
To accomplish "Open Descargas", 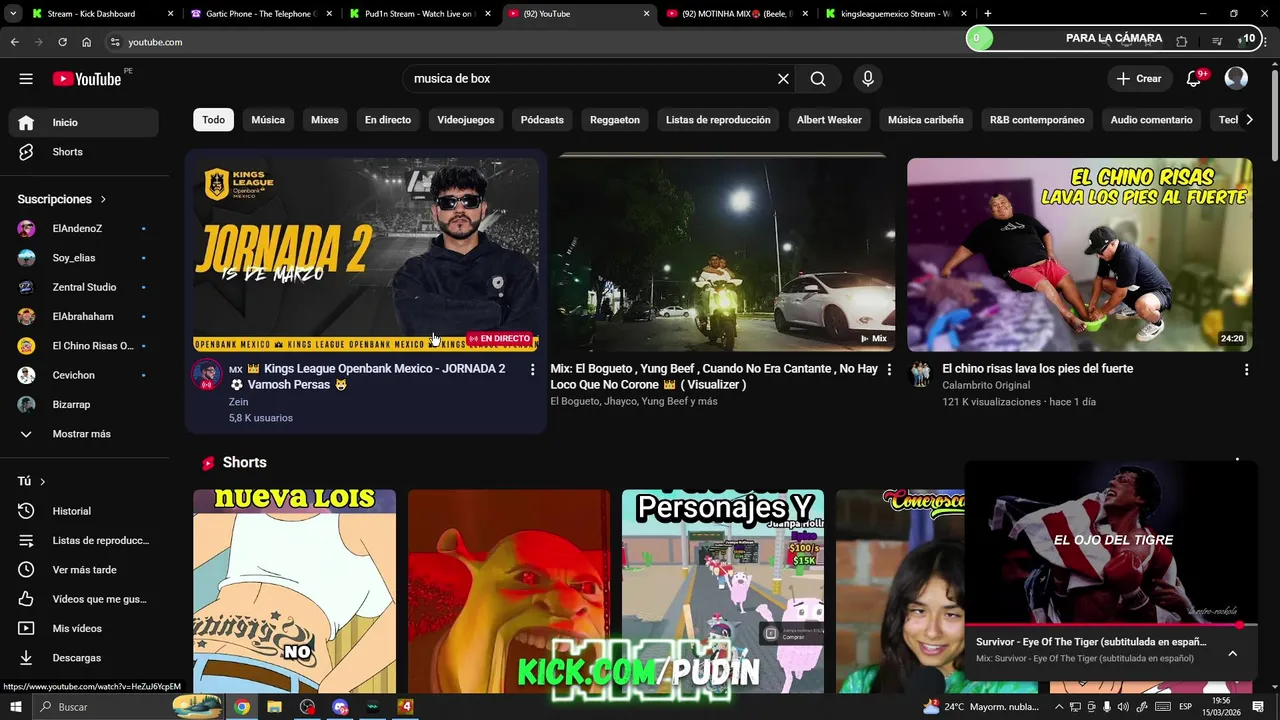I will point(84,658).
